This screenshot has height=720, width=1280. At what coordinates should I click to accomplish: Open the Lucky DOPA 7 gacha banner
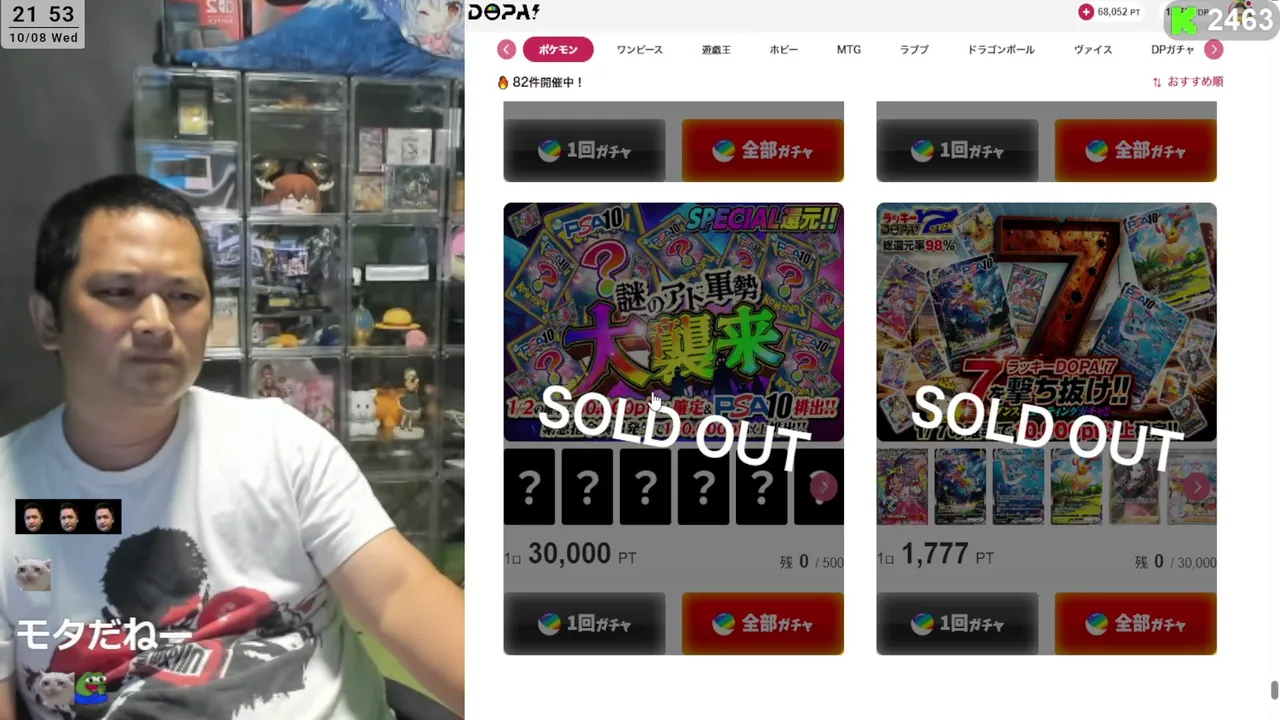pos(1046,322)
